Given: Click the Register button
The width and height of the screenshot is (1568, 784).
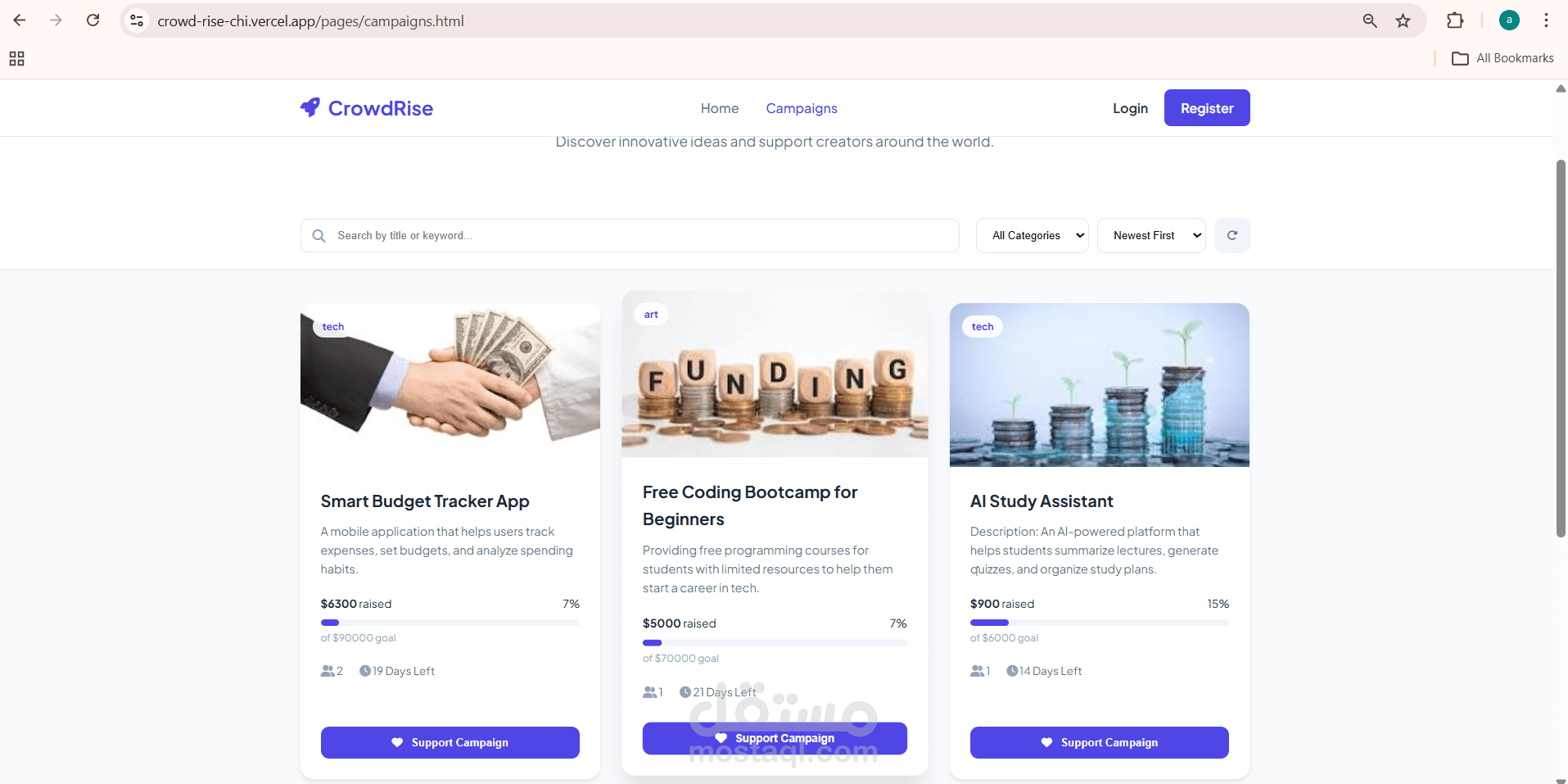Looking at the screenshot, I should pyautogui.click(x=1207, y=108).
